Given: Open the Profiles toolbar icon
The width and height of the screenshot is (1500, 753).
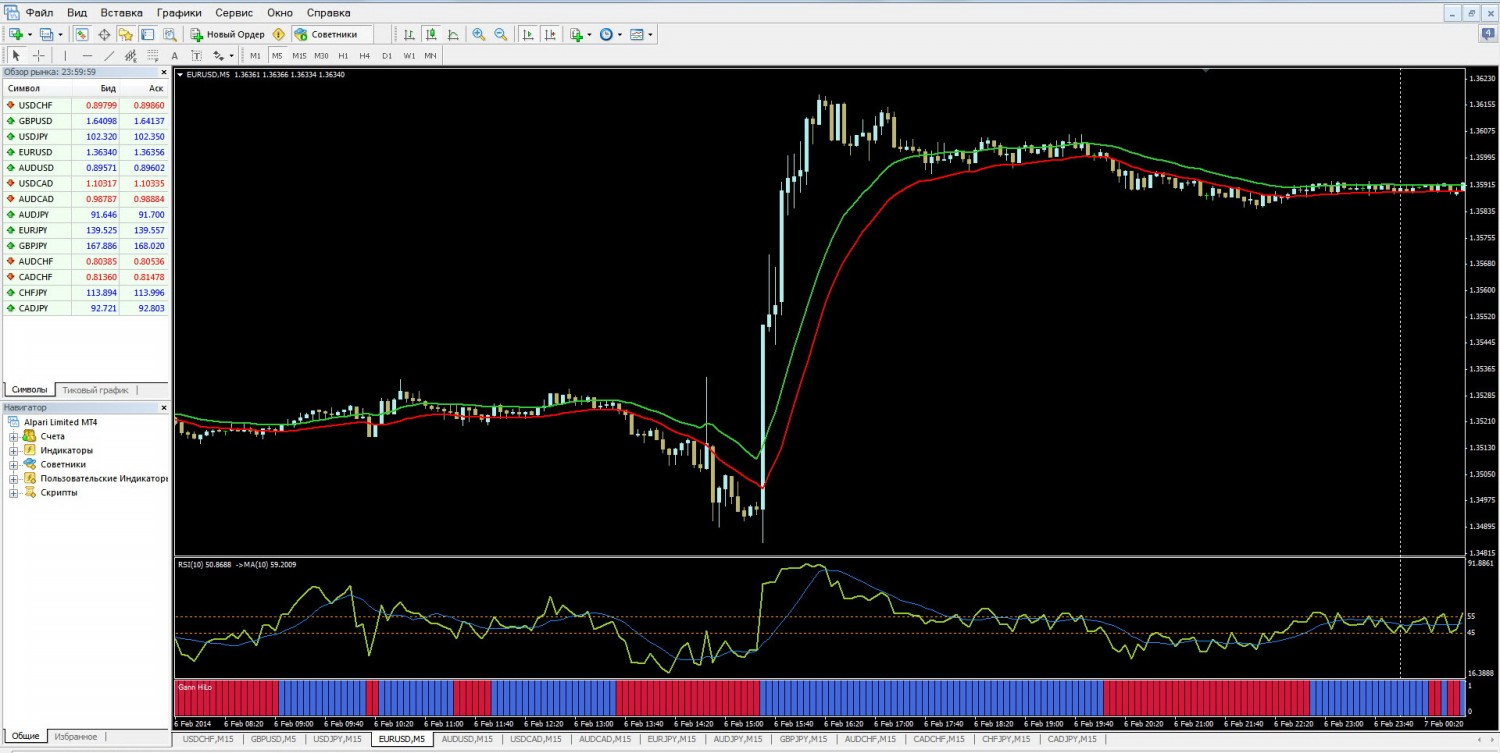Looking at the screenshot, I should tap(46, 34).
